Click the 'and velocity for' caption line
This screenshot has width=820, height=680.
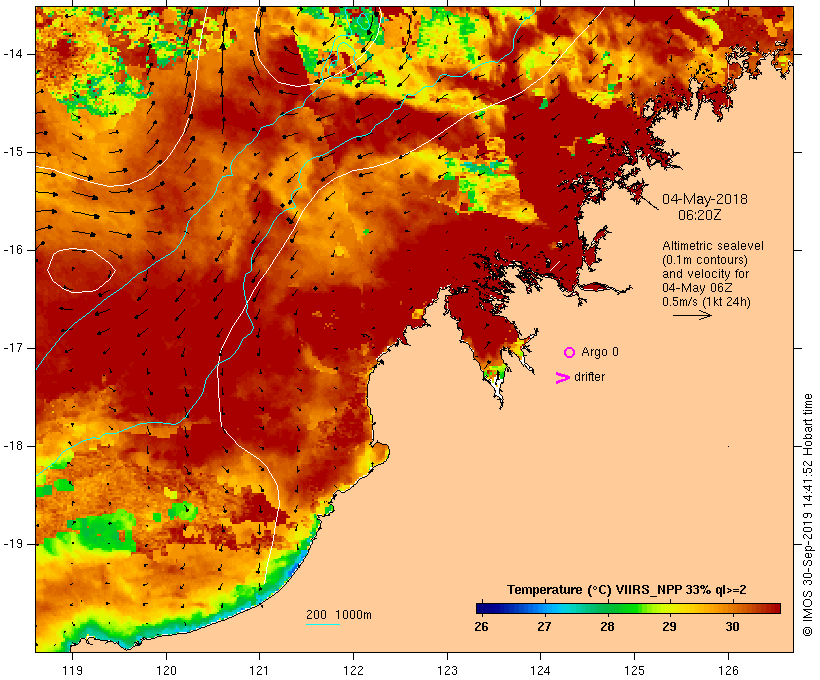pyautogui.click(x=705, y=274)
